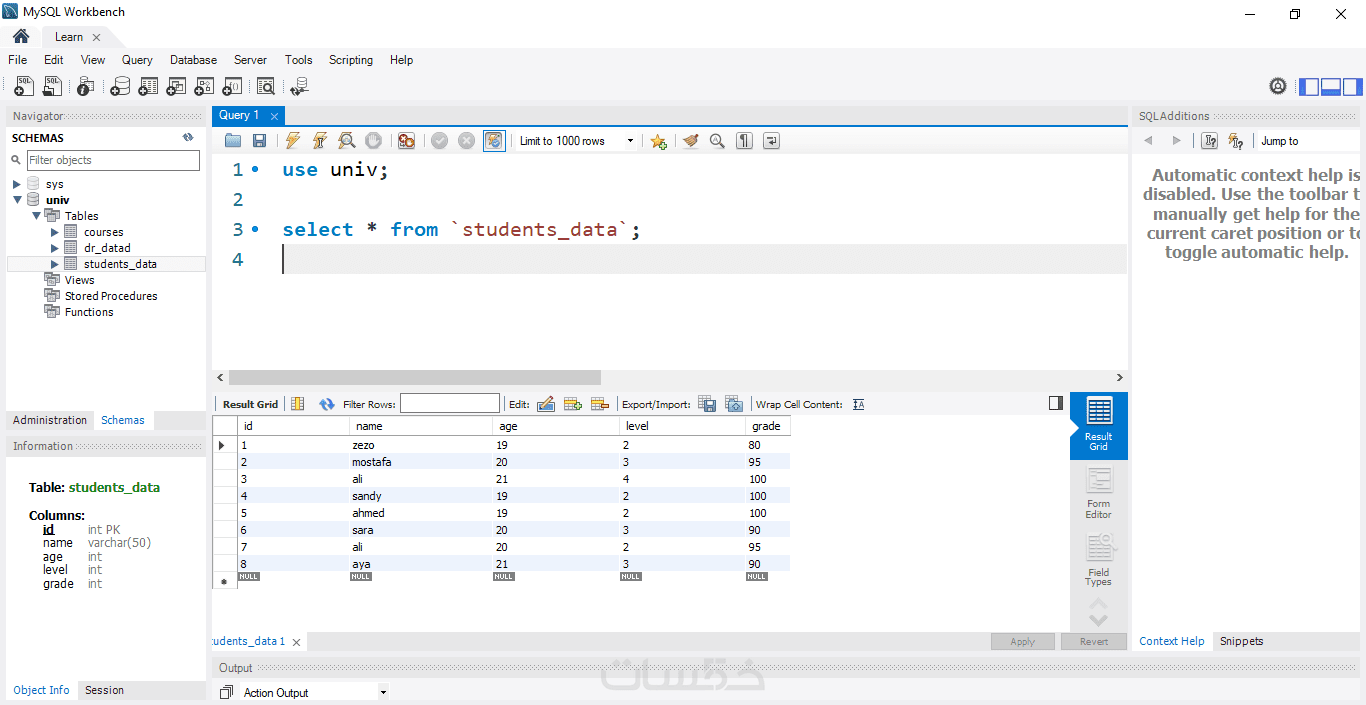Viewport: 1366px width, 705px height.
Task: Open a script file in the query editor
Action: (233, 141)
